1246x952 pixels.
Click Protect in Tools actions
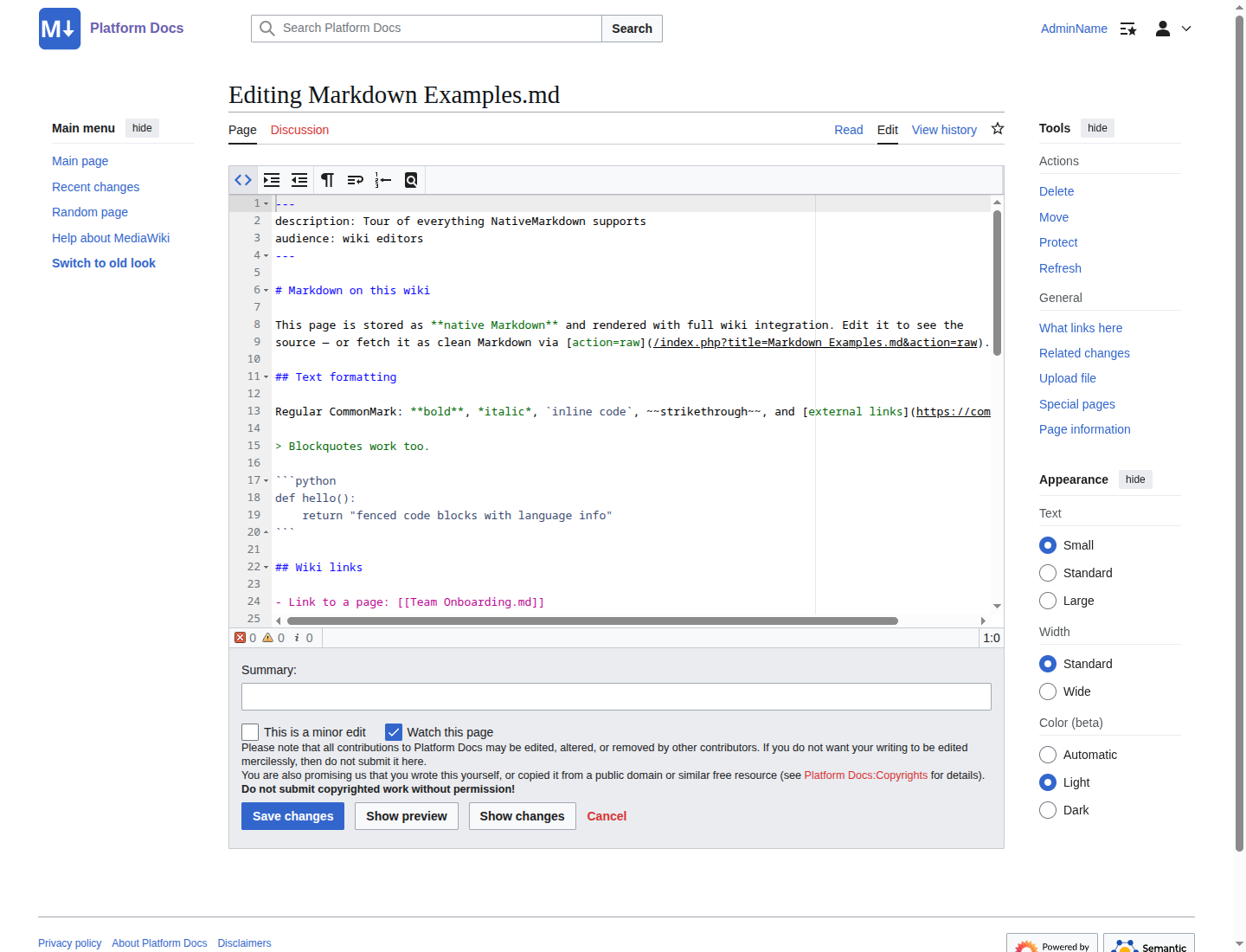(1058, 242)
